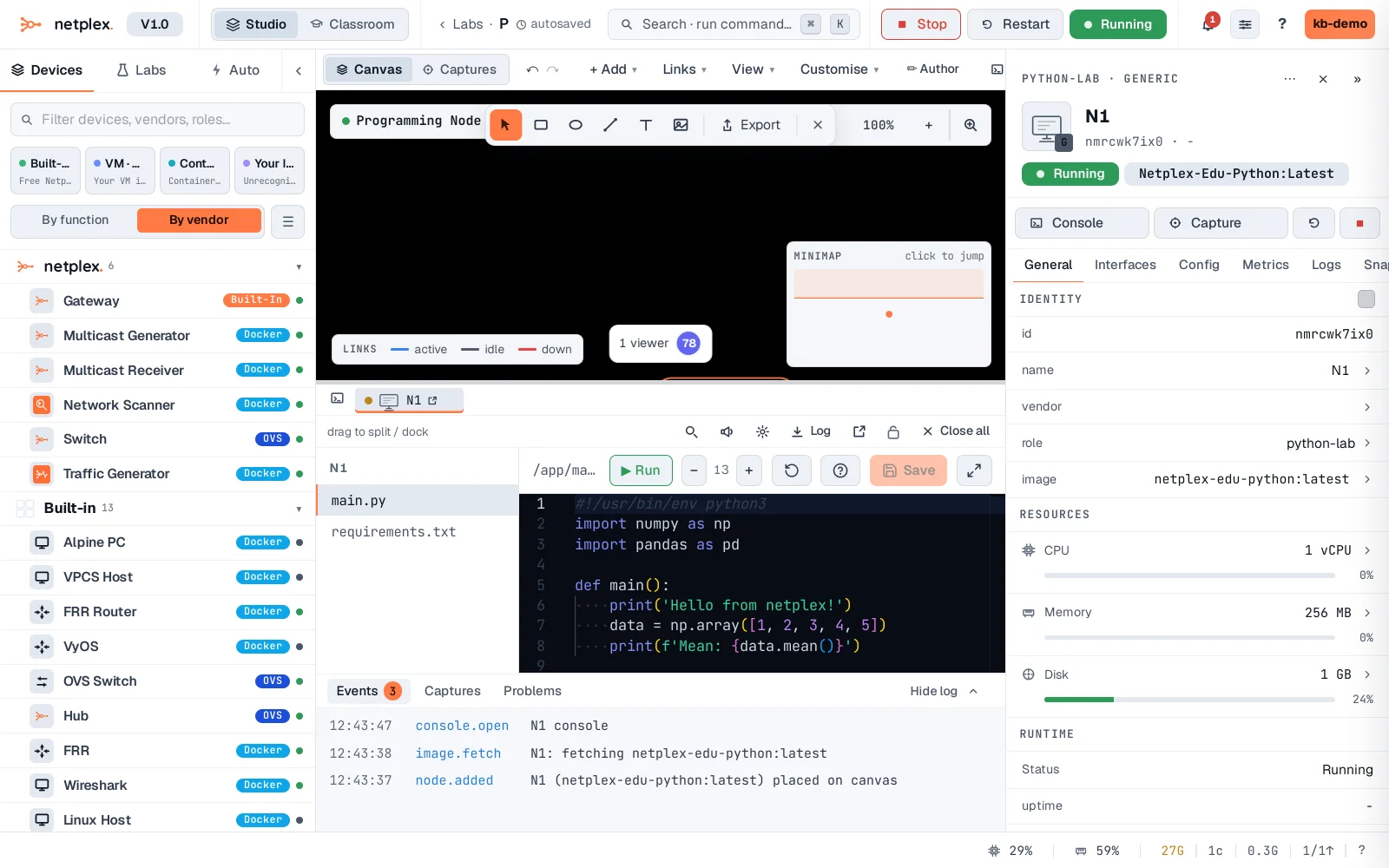Open the Links dropdown menu
The width and height of the screenshot is (1389, 868).
coord(684,69)
